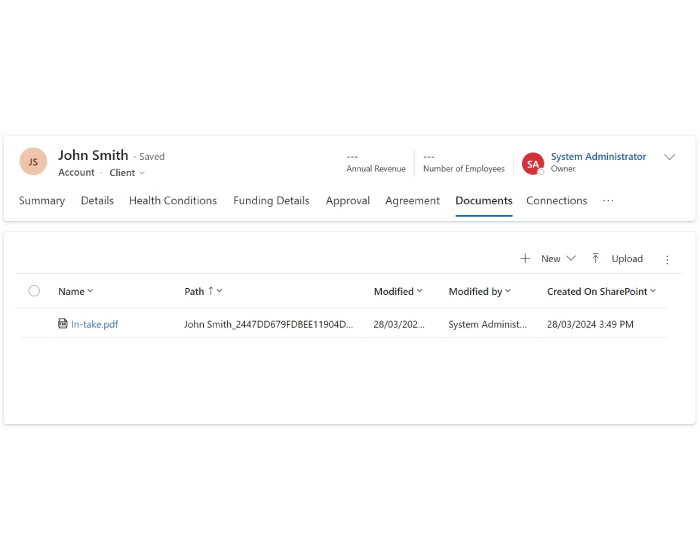This screenshot has height=559, width=700.
Task: Open the In-take.pdf document link
Action: pyautogui.click(x=94, y=324)
